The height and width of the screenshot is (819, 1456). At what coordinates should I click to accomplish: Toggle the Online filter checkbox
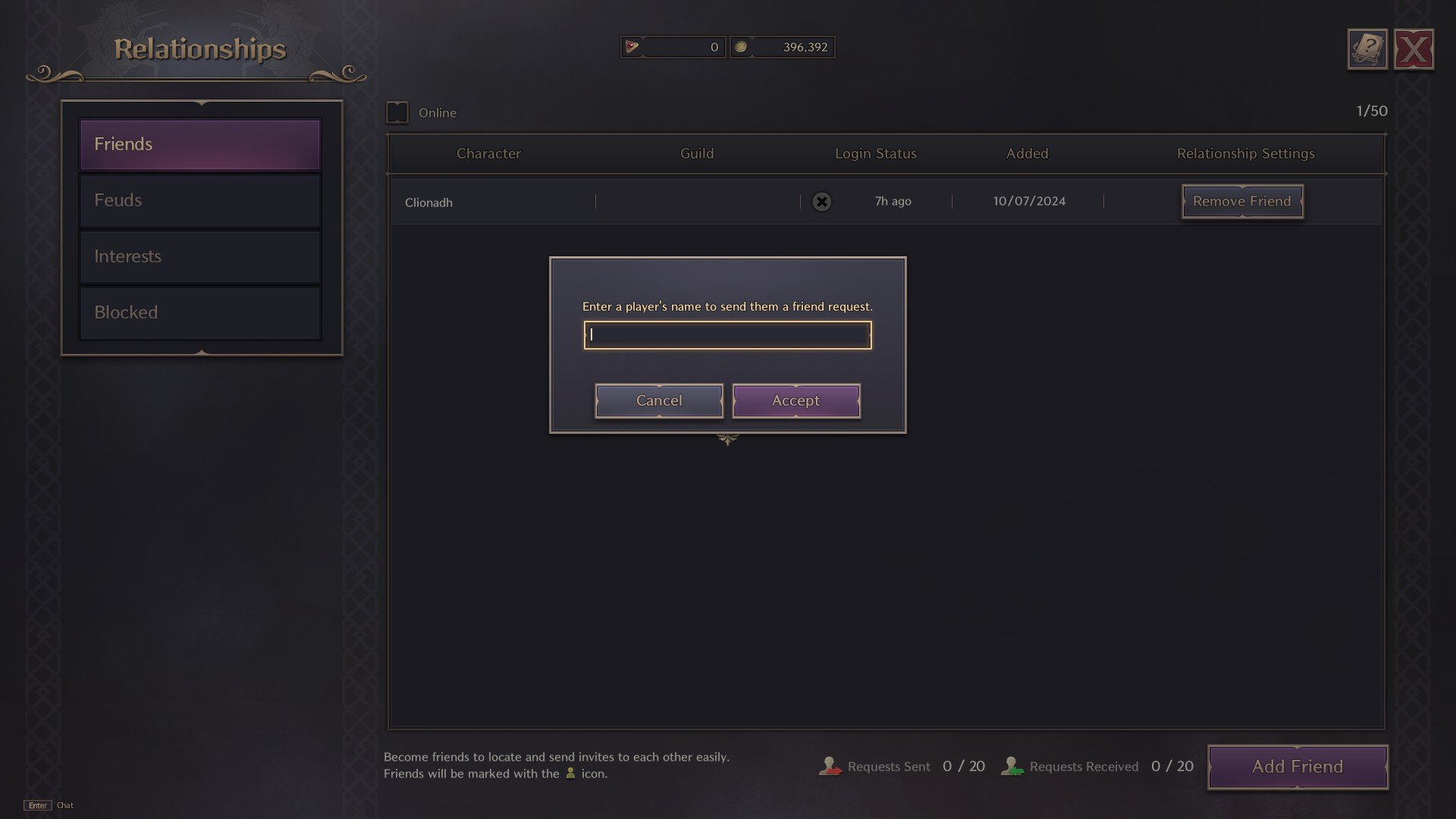[397, 112]
